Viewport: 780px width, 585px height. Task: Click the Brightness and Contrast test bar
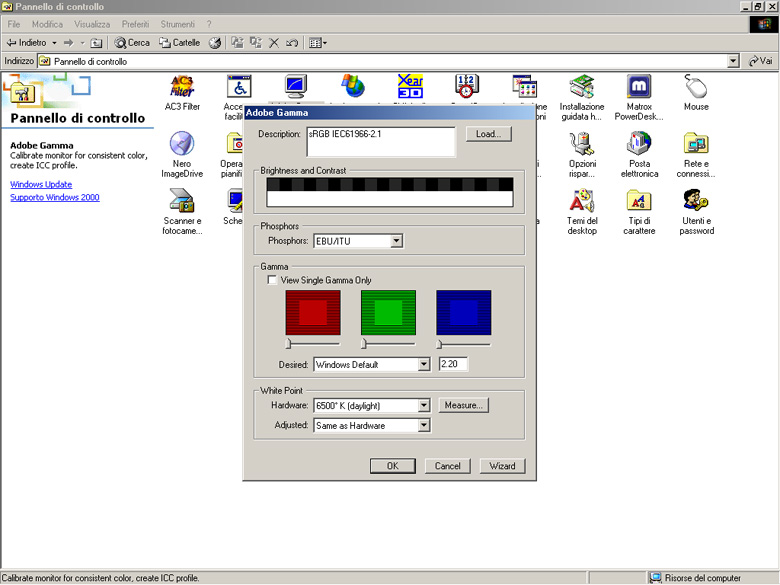(x=390, y=192)
